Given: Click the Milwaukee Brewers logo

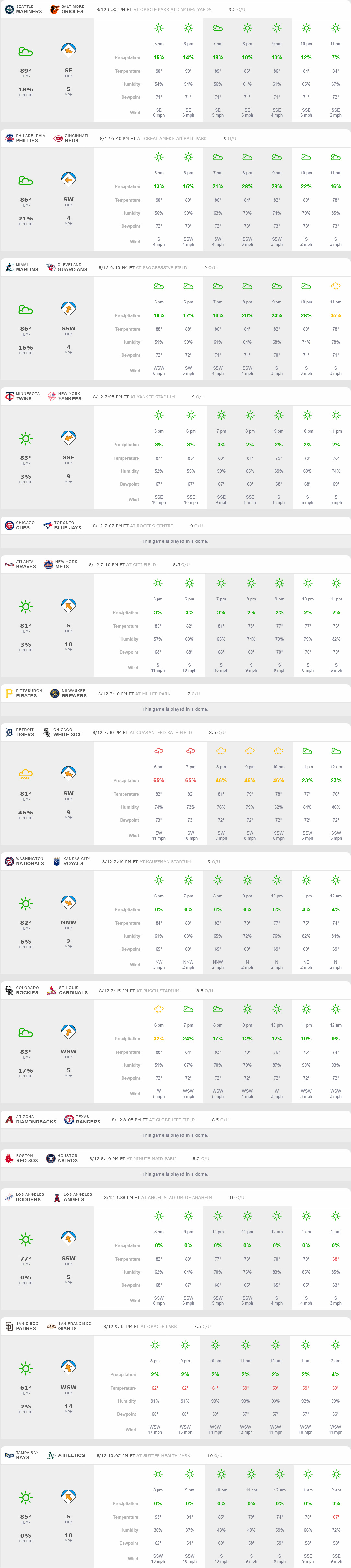Looking at the screenshot, I should [55, 693].
